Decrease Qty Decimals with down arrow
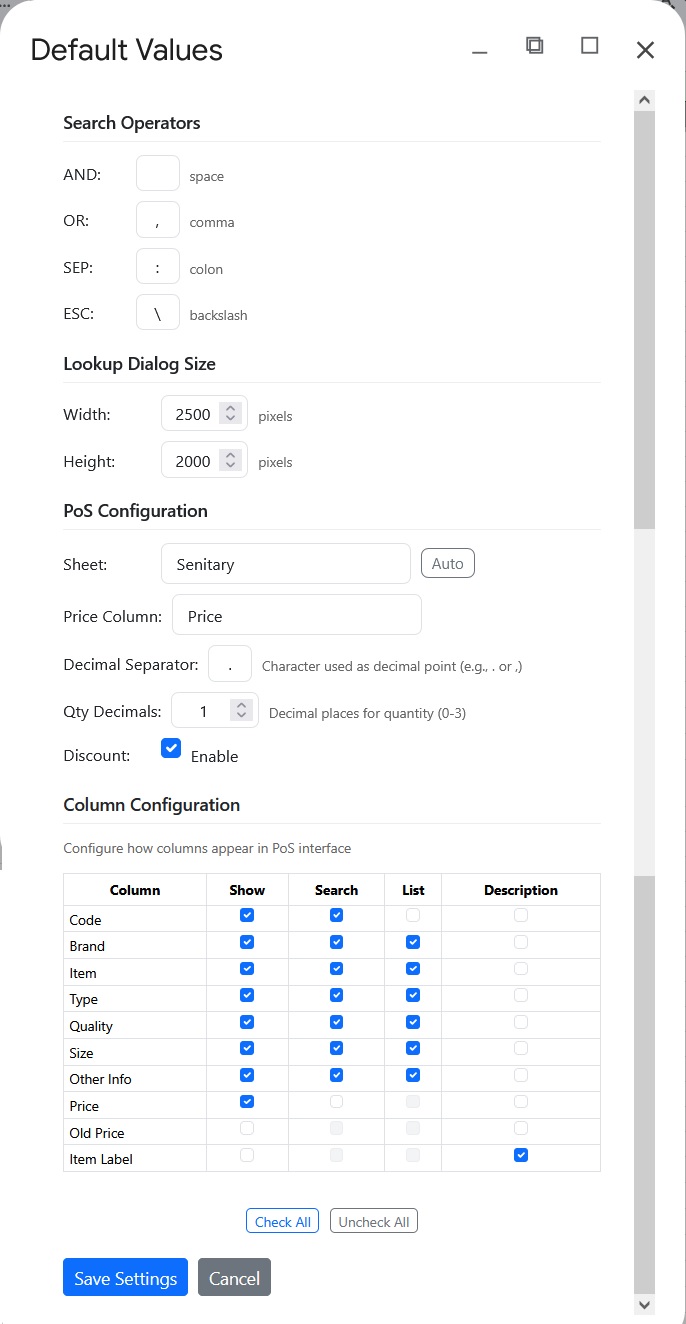Viewport: 686px width, 1324px height. click(241, 717)
